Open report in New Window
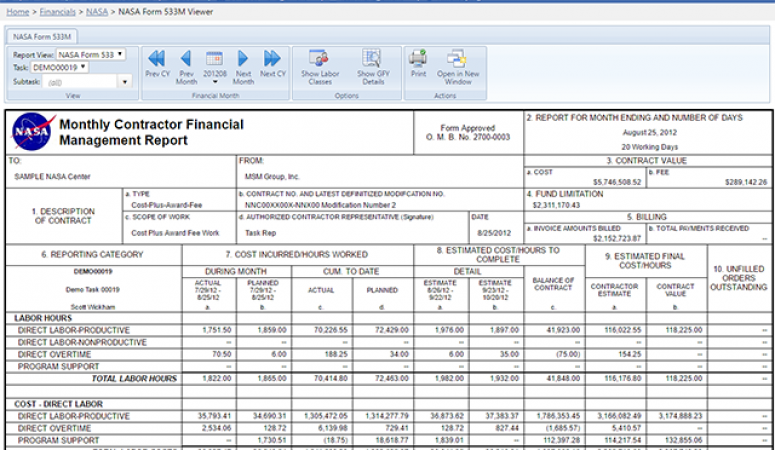The image size is (775, 450). click(x=458, y=67)
